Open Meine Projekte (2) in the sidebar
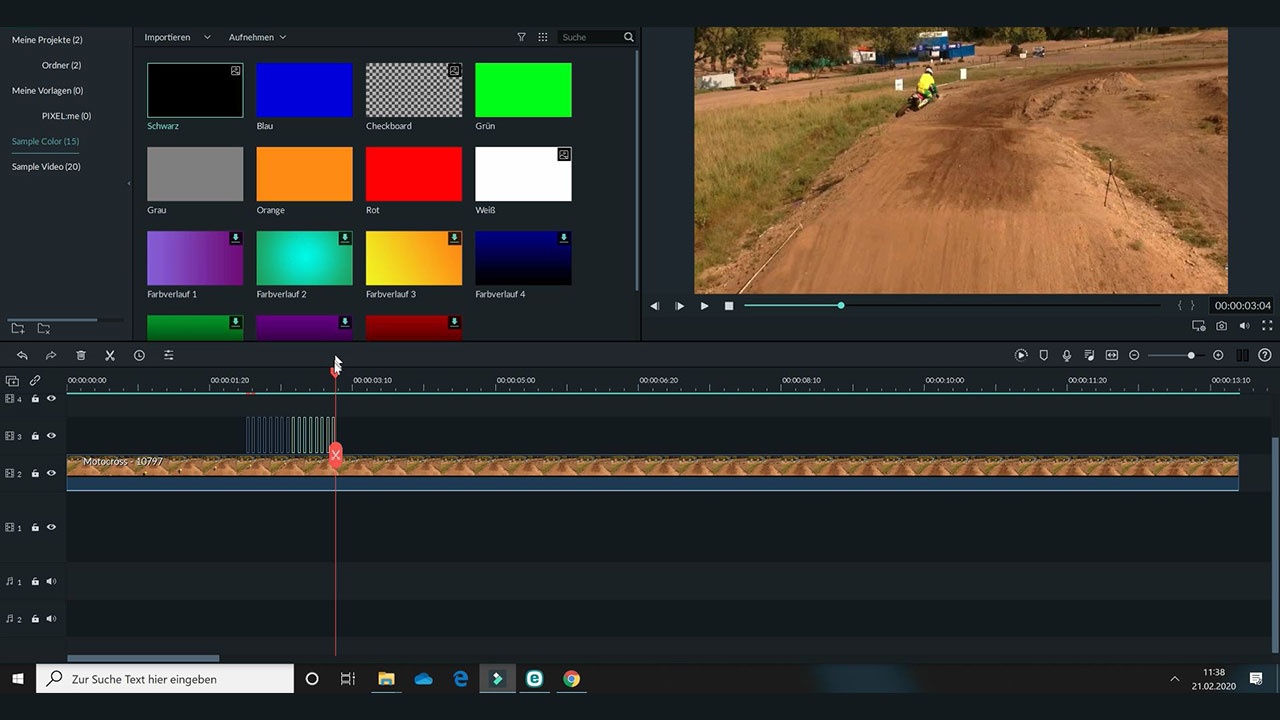Screen dimensions: 1280x720 click(47, 40)
